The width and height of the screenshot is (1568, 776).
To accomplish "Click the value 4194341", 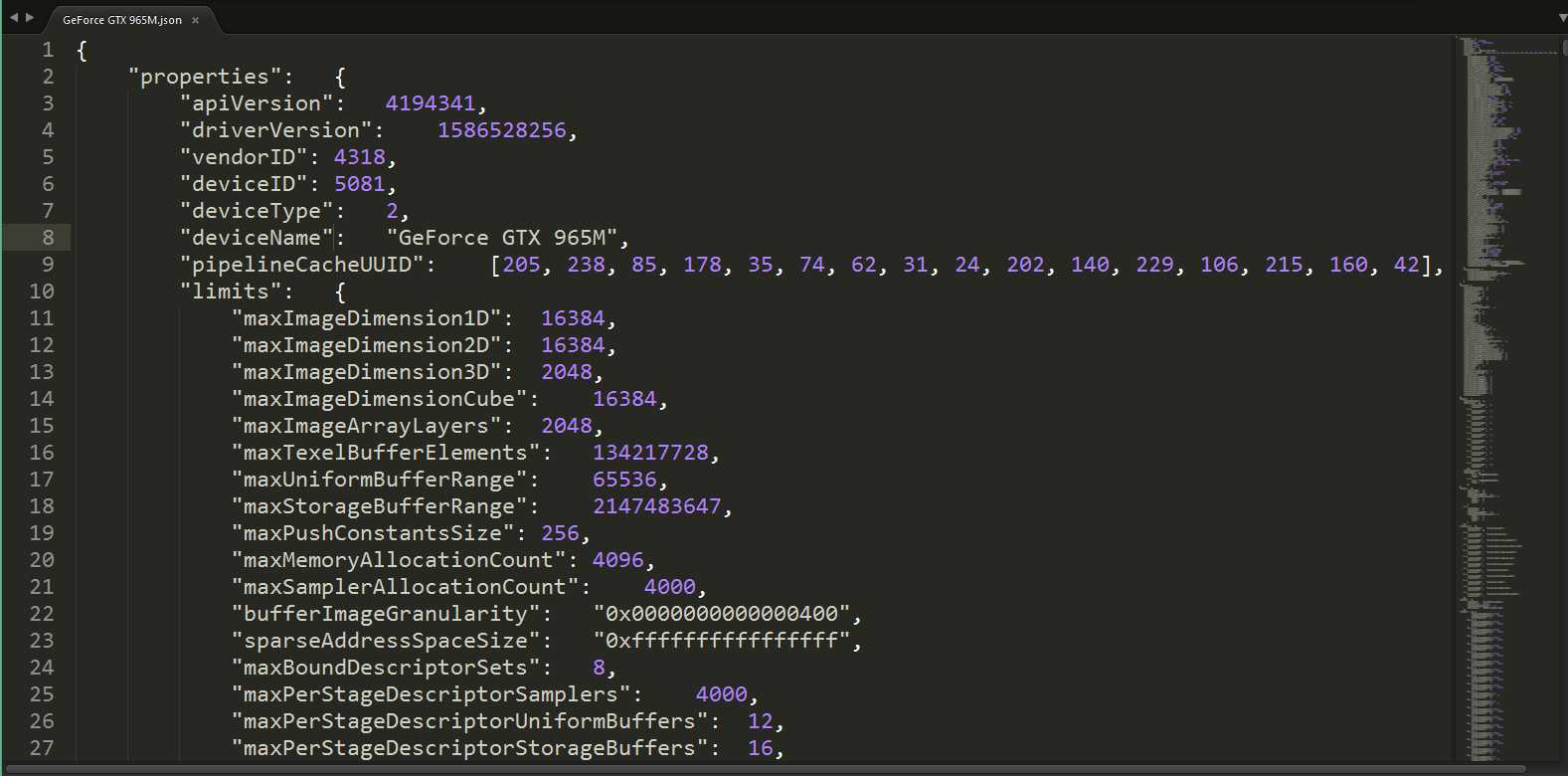I will pyautogui.click(x=431, y=103).
